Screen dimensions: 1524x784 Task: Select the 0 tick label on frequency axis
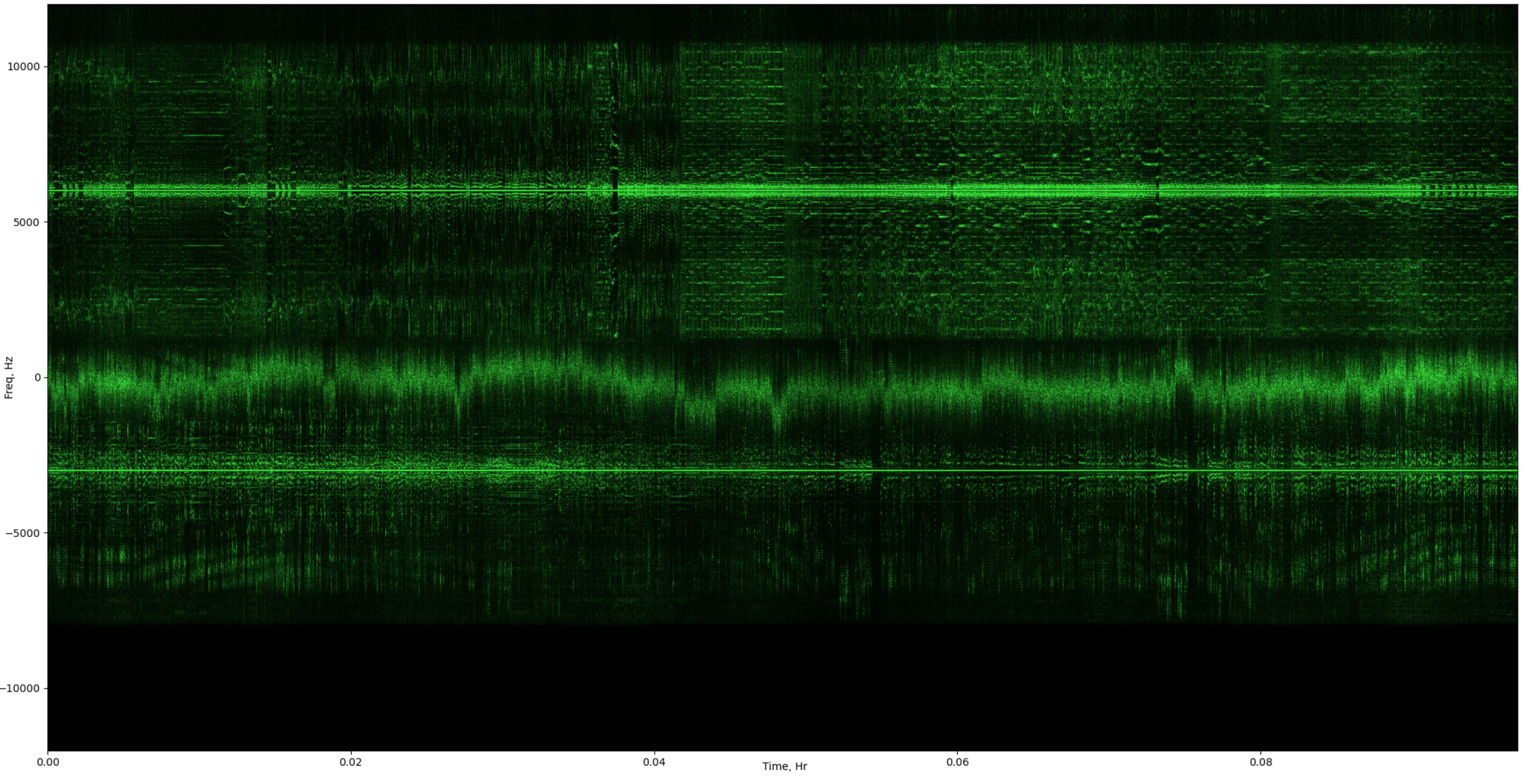(38, 378)
